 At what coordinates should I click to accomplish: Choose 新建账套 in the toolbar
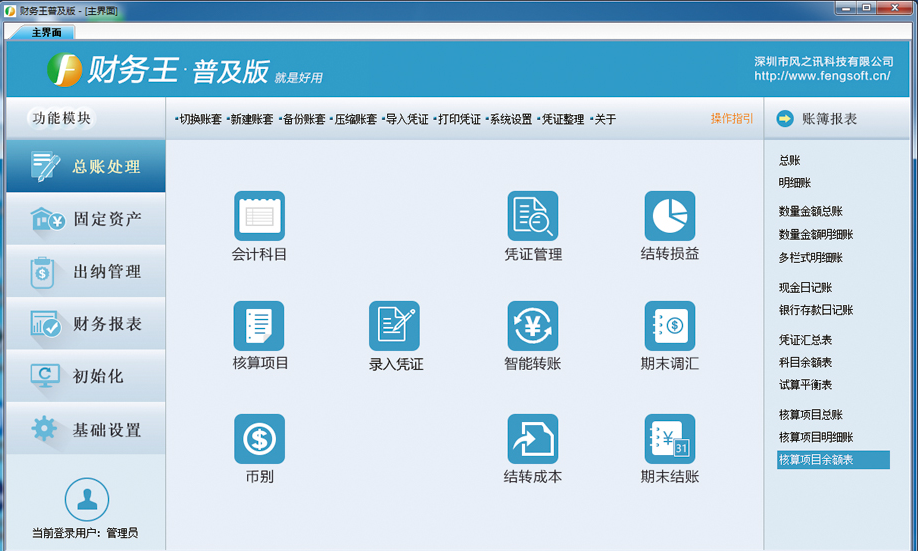(x=251, y=119)
